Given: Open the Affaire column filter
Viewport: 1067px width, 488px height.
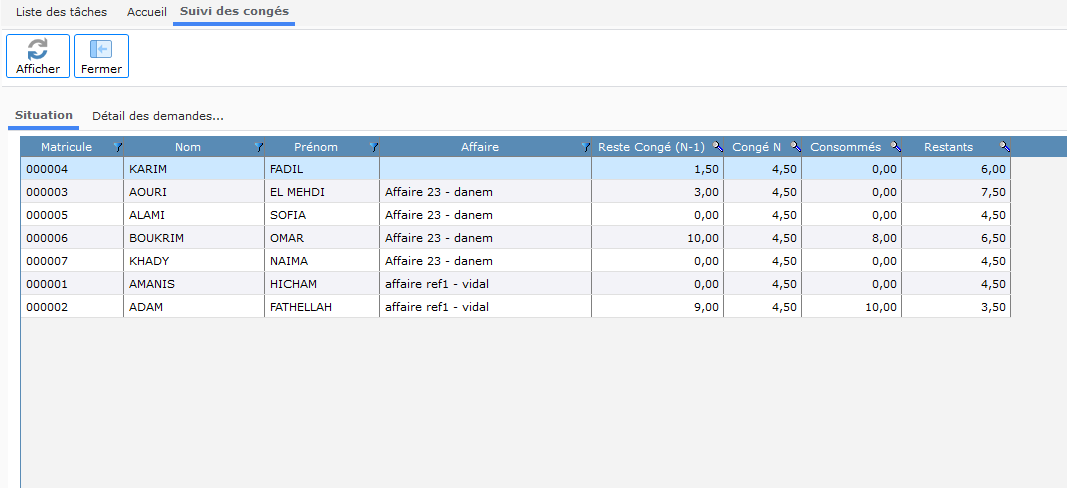Looking at the screenshot, I should click(x=585, y=147).
